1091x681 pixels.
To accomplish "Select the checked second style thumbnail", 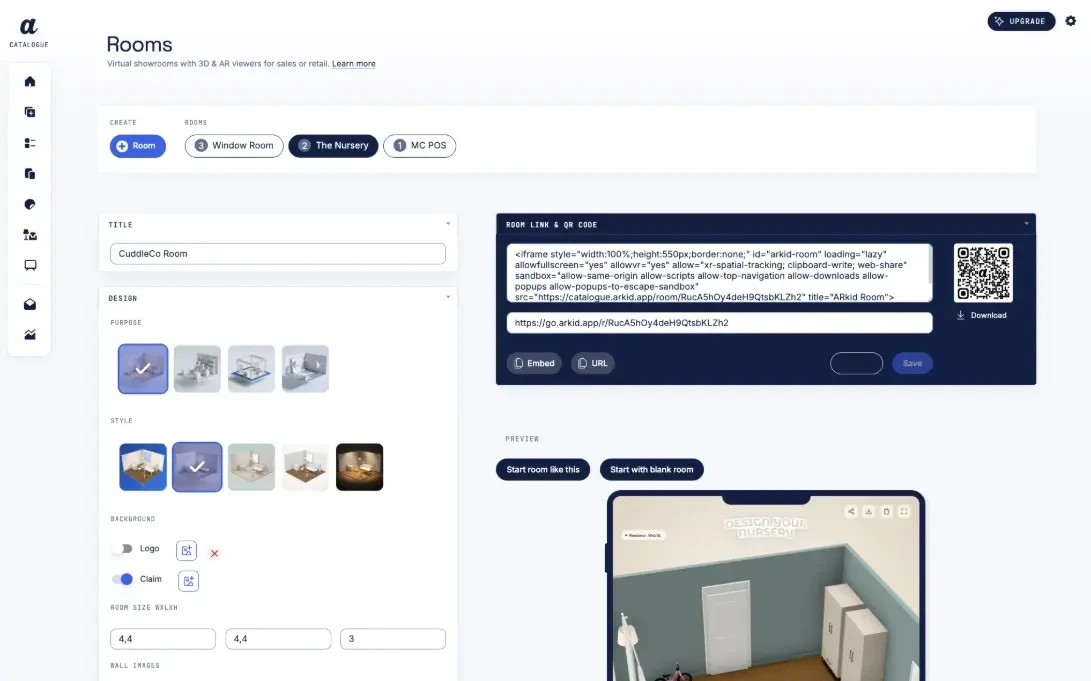I will [x=197, y=467].
